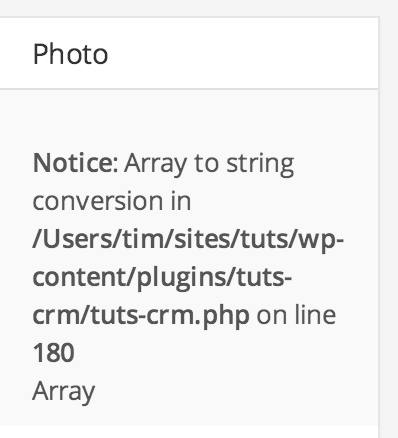
Task: Click the word string in the notice
Action: point(260,165)
